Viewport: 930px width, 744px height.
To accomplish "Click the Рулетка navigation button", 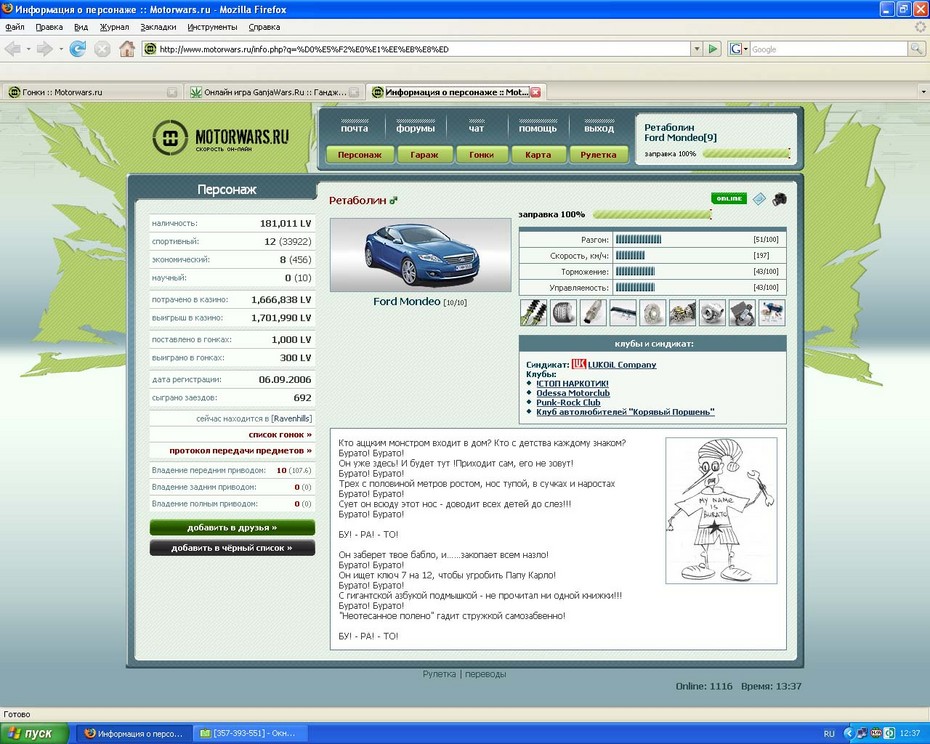I will coord(598,154).
